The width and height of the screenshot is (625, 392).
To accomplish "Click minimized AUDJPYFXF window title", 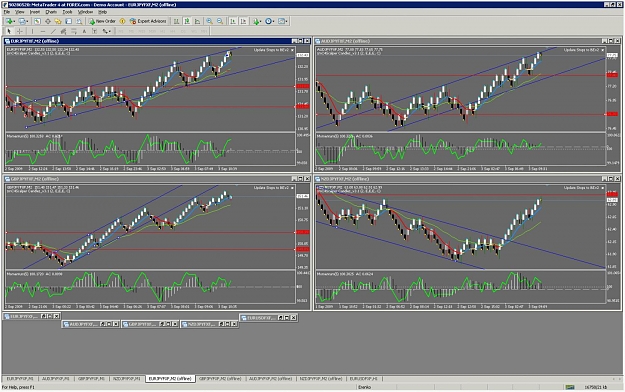I will coord(83,324).
